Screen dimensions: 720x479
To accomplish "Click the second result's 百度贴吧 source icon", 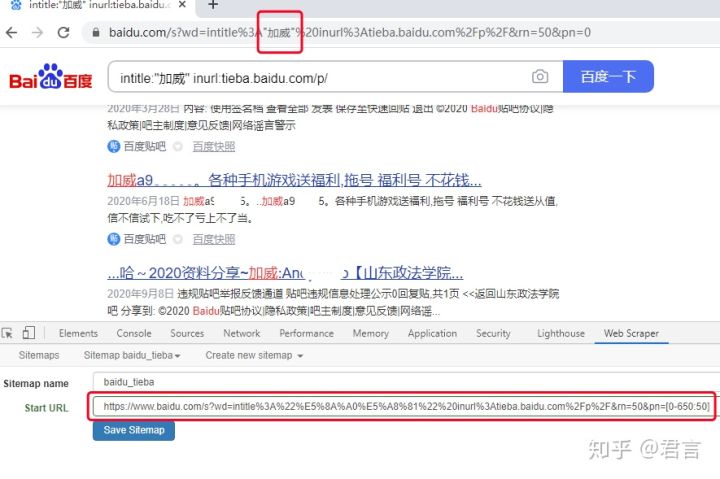I will point(113,239).
